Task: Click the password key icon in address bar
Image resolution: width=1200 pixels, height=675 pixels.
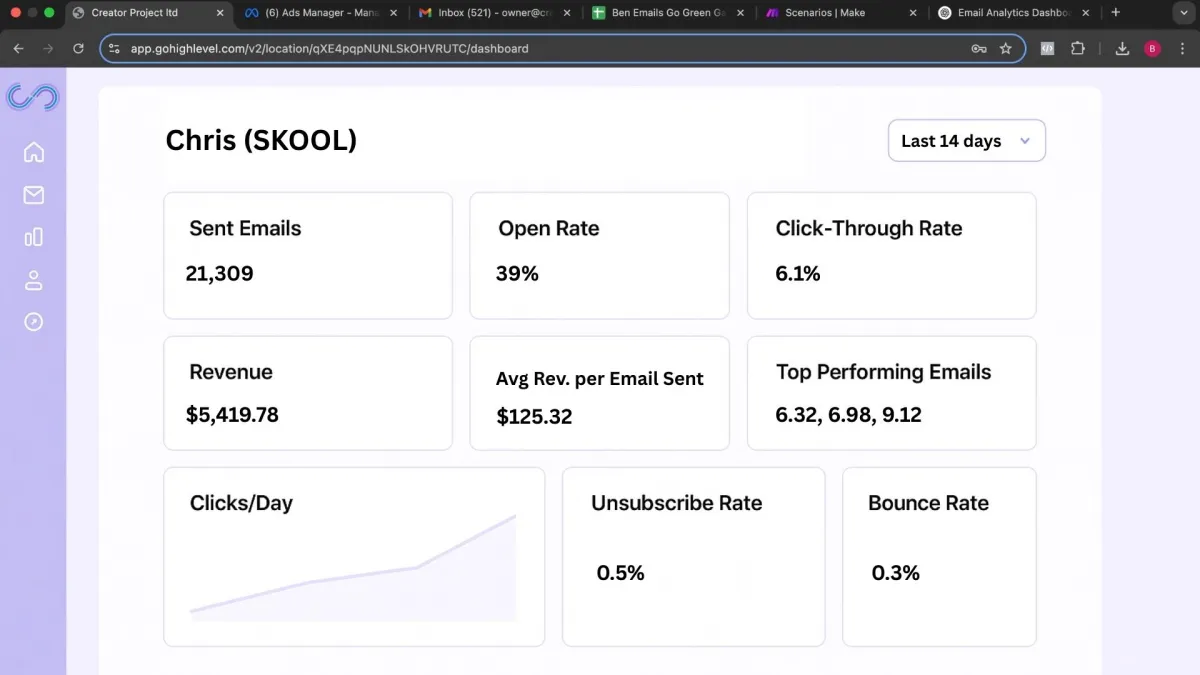Action: click(x=979, y=48)
